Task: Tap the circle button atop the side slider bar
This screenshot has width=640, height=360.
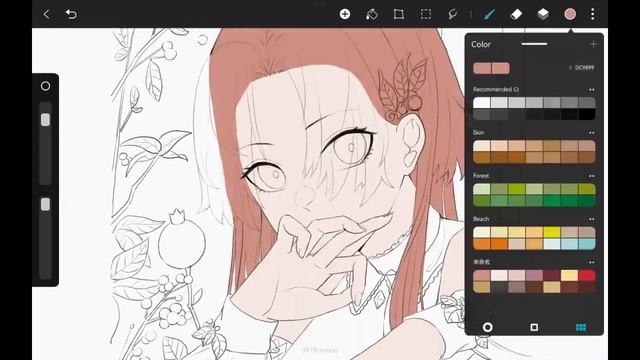Action: (x=45, y=86)
